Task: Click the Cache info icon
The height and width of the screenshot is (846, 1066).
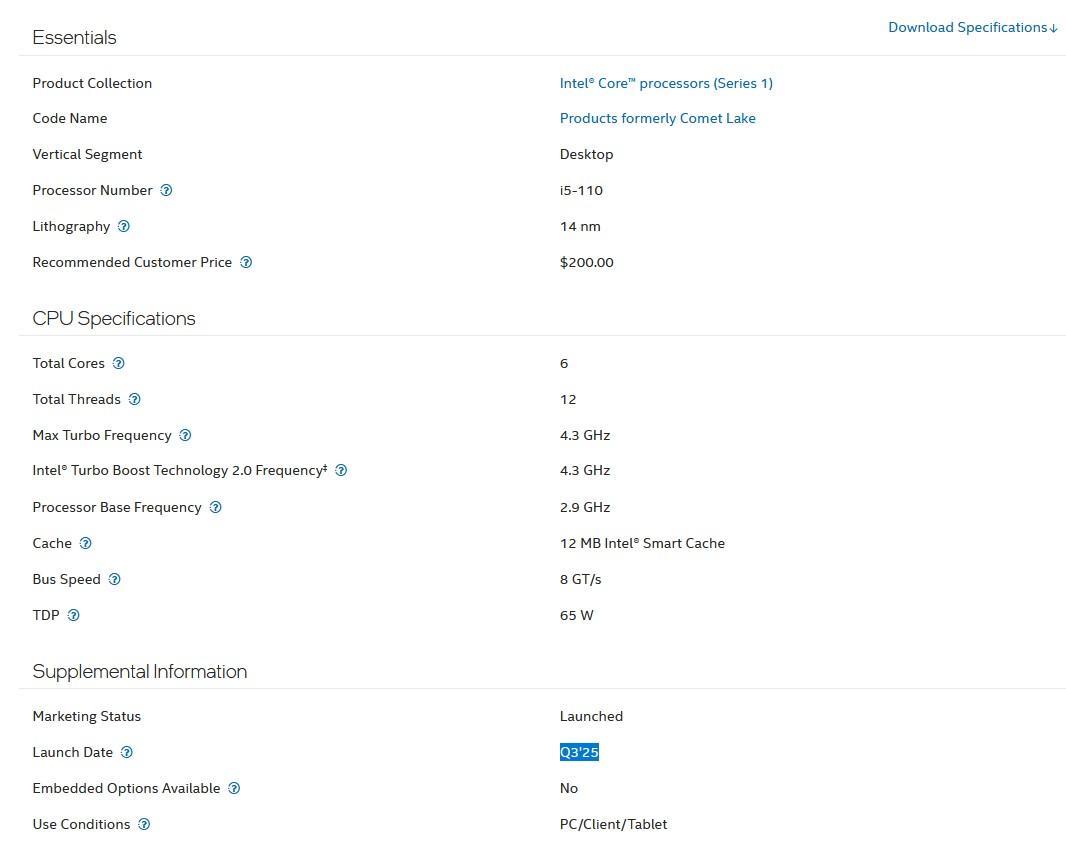Action: pyautogui.click(x=86, y=543)
